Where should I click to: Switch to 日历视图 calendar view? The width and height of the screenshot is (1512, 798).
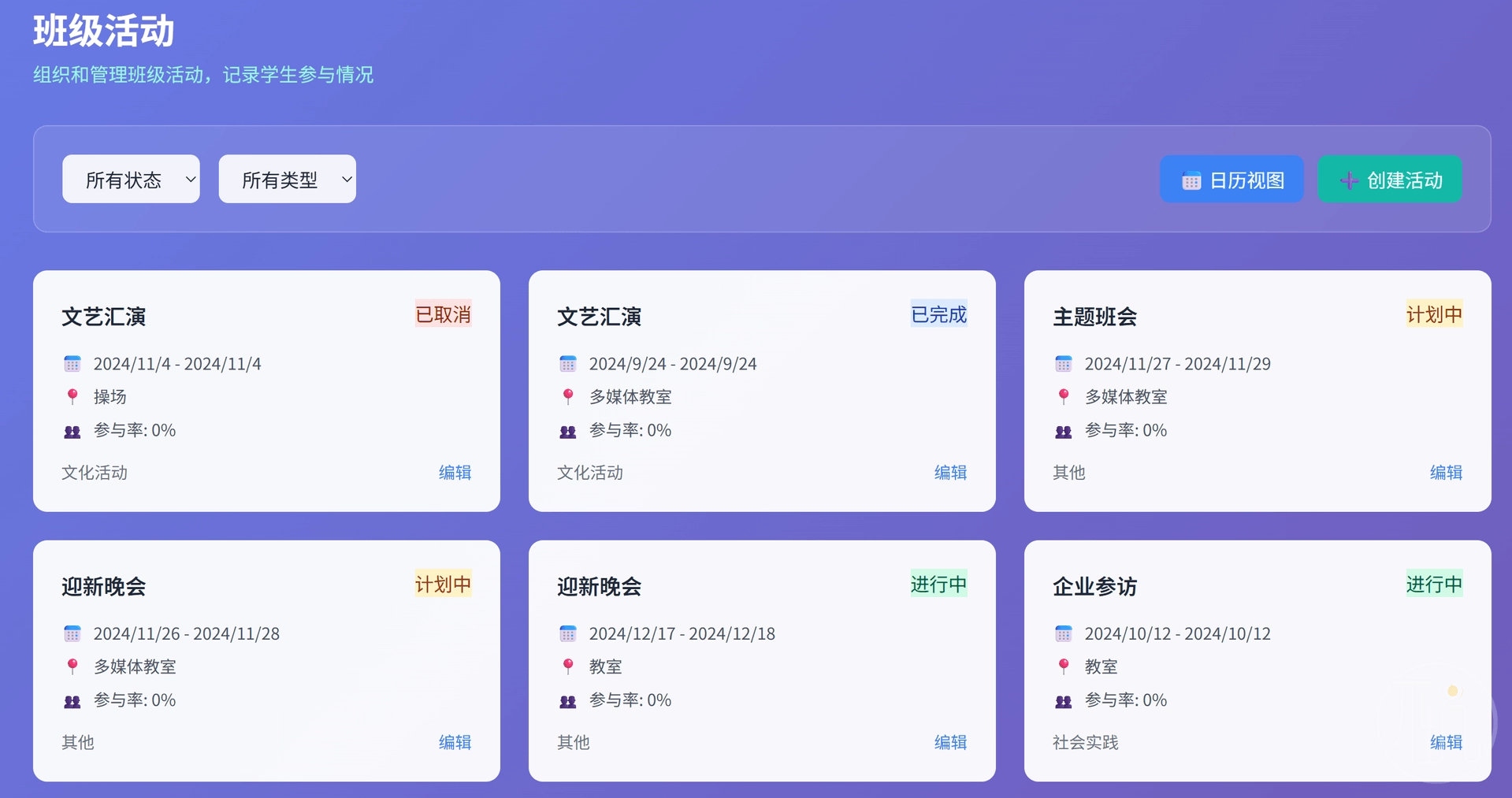coord(1231,180)
